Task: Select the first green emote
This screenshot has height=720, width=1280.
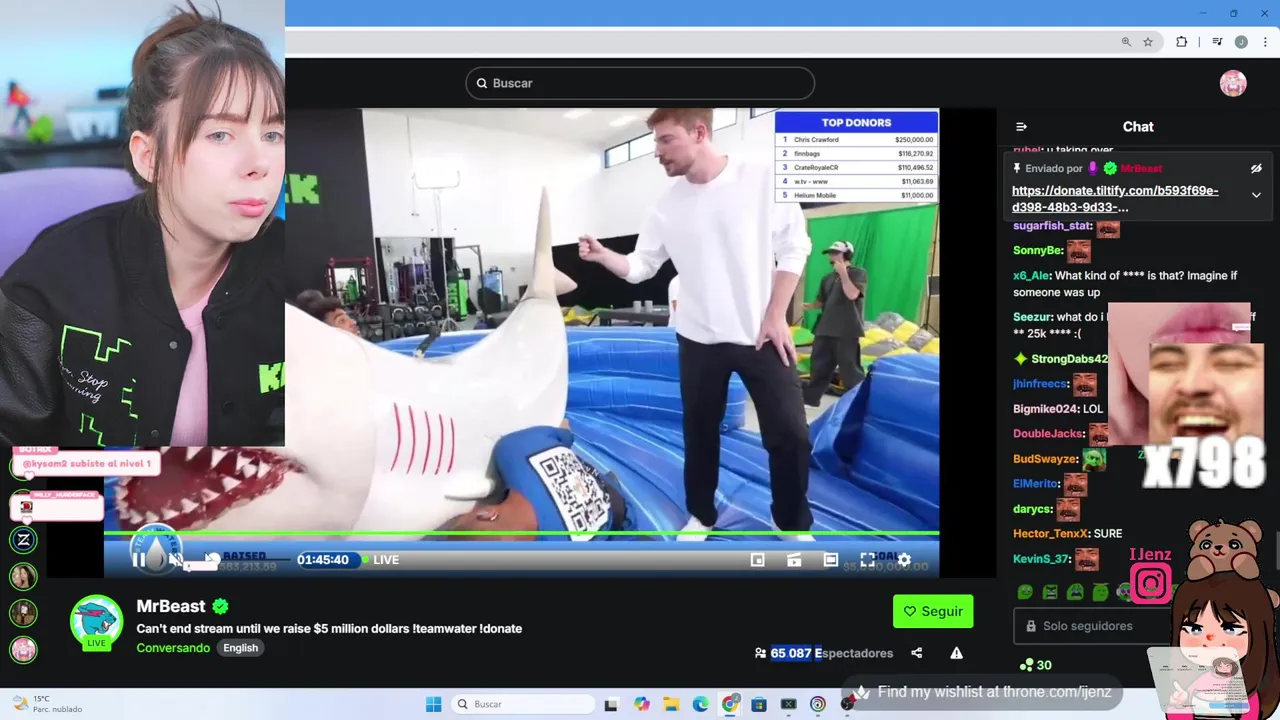Action: (x=1025, y=592)
